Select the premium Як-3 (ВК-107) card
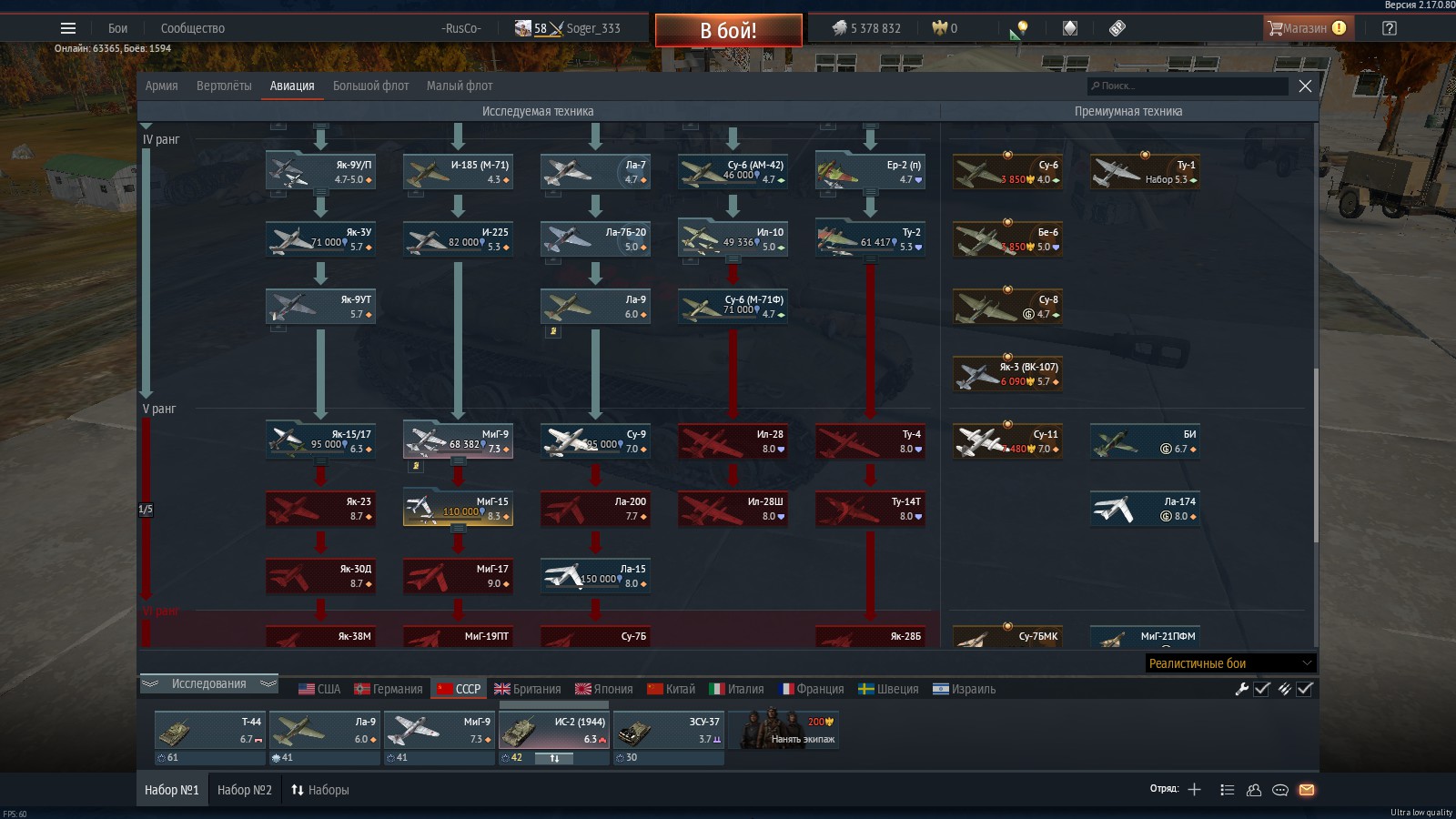1456x819 pixels. click(x=1007, y=373)
